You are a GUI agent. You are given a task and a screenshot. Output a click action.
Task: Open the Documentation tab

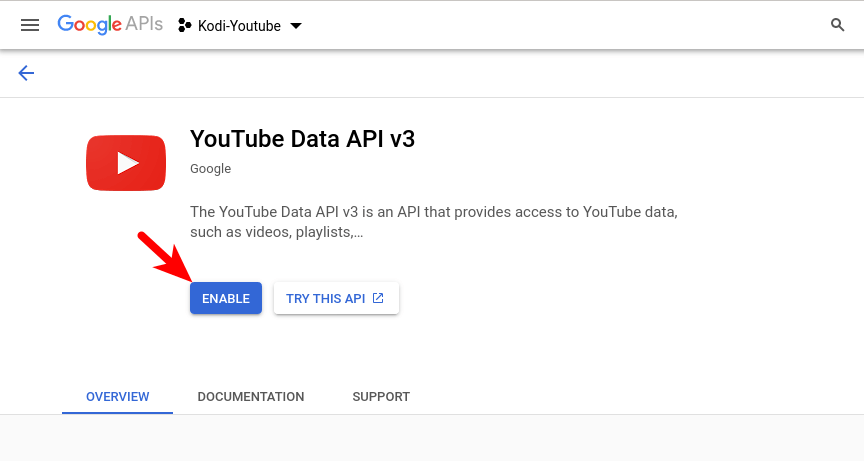pos(251,397)
